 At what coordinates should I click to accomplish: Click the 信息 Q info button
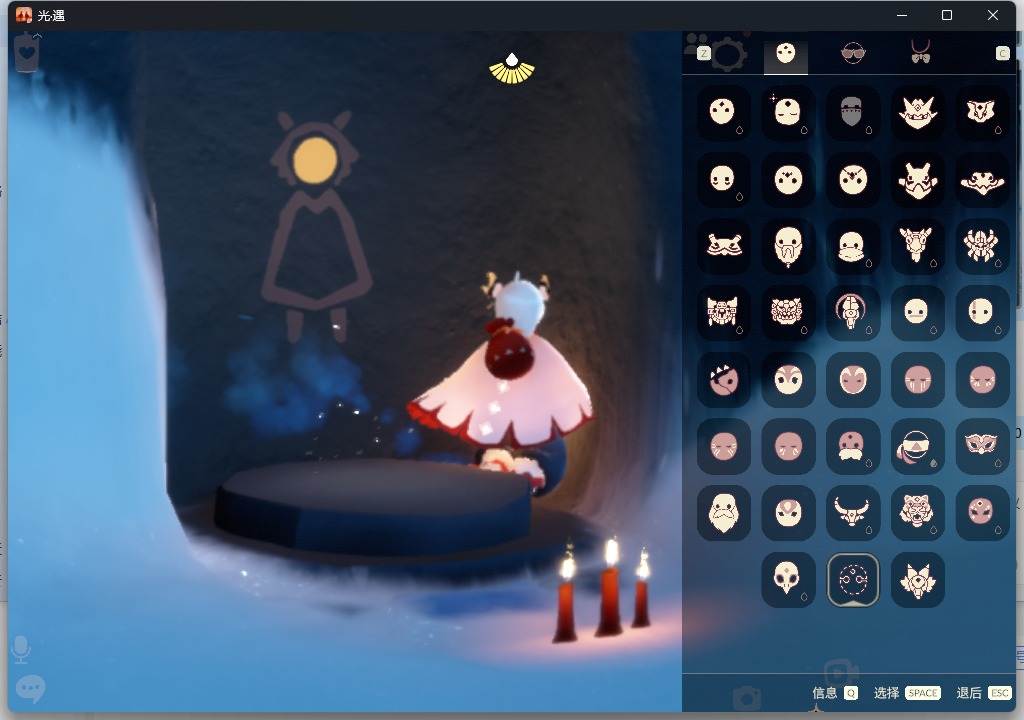(835, 693)
